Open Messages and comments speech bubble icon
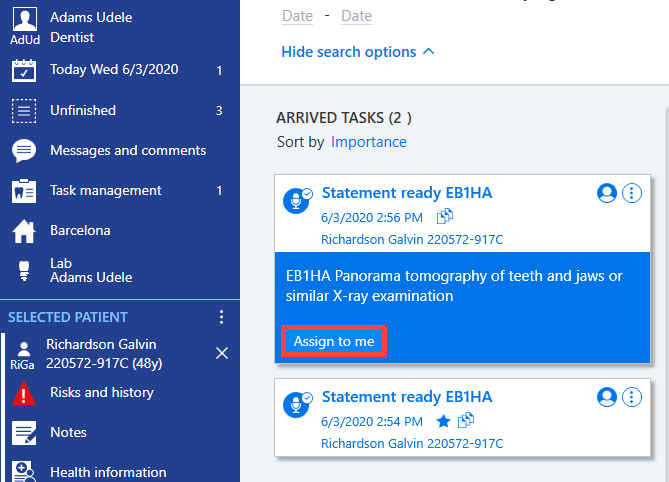669x482 pixels. pos(24,151)
